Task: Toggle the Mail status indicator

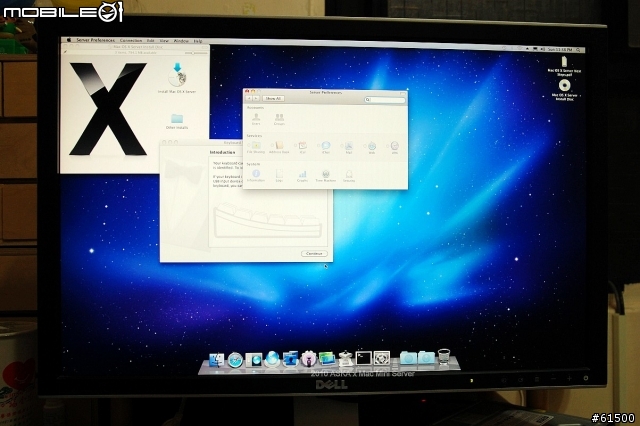Action: 342,145
